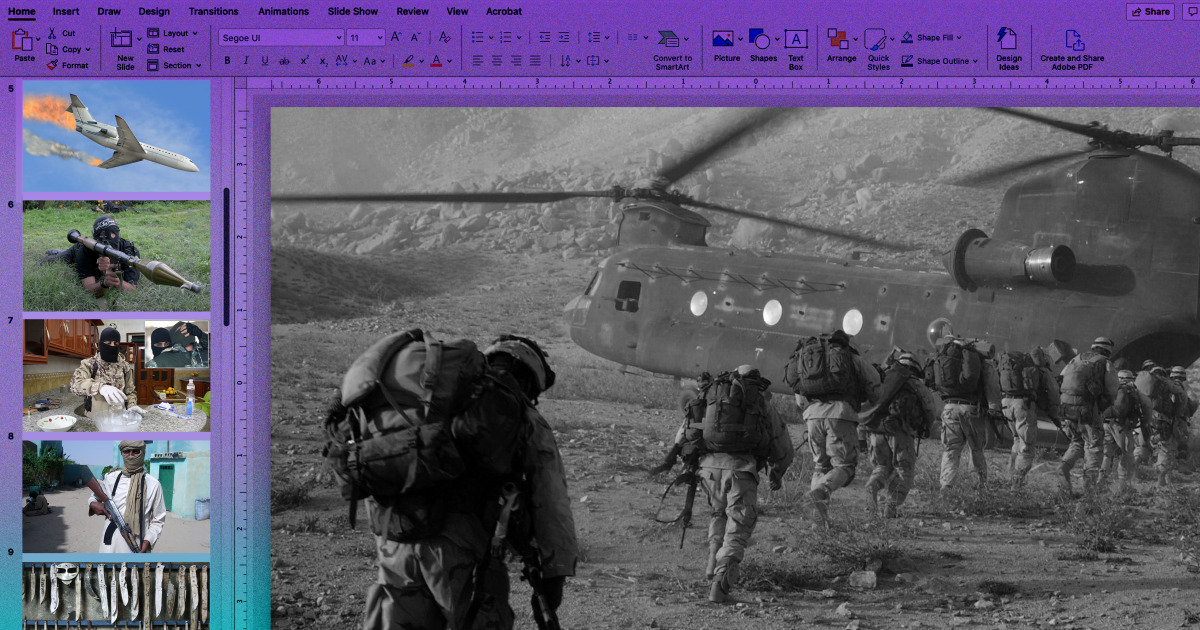Open the Slide Show tab
The height and width of the screenshot is (630, 1200).
click(353, 12)
